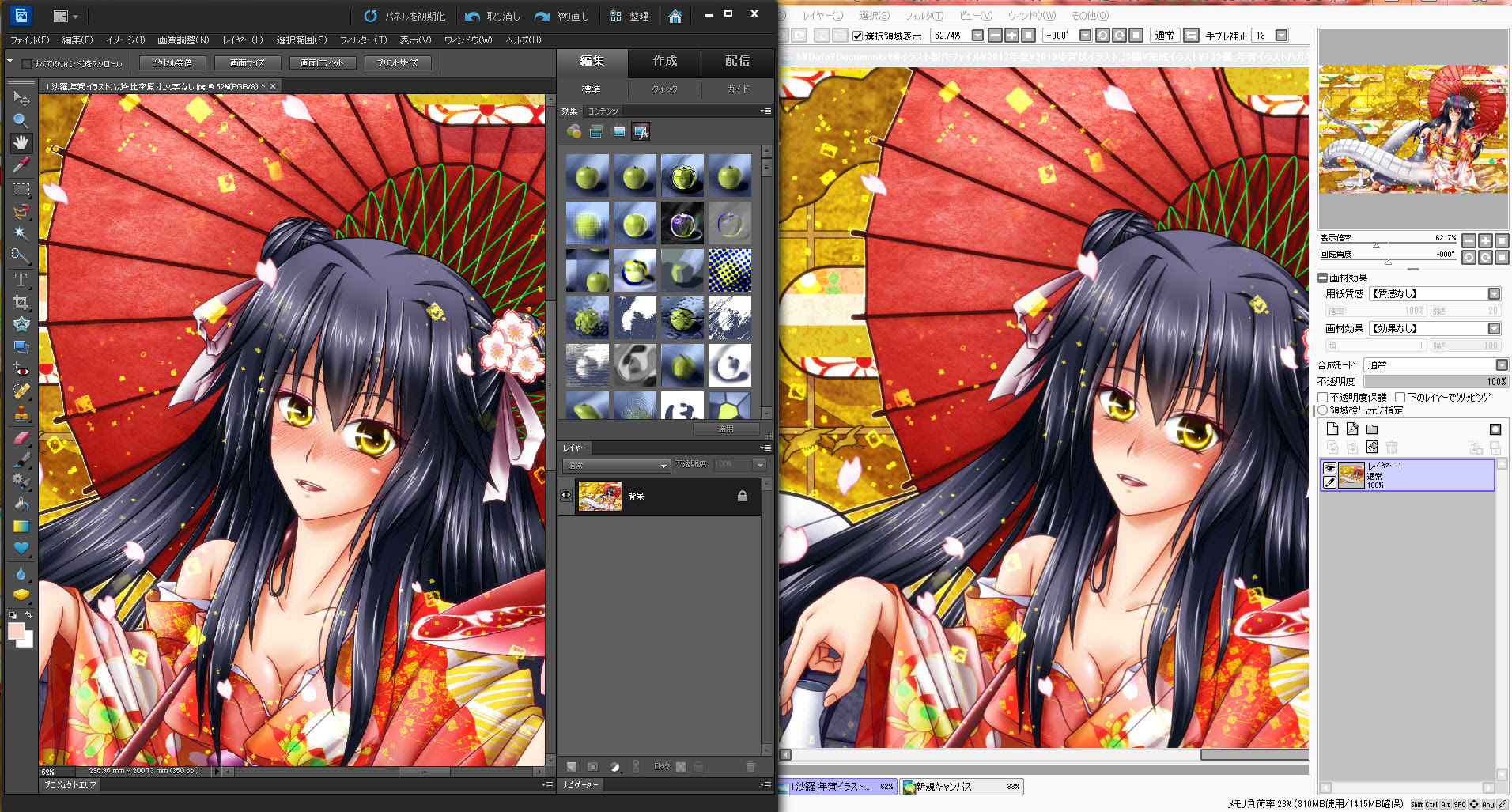Select the Clone Stamp tool
The height and width of the screenshot is (812, 1512).
tap(21, 414)
